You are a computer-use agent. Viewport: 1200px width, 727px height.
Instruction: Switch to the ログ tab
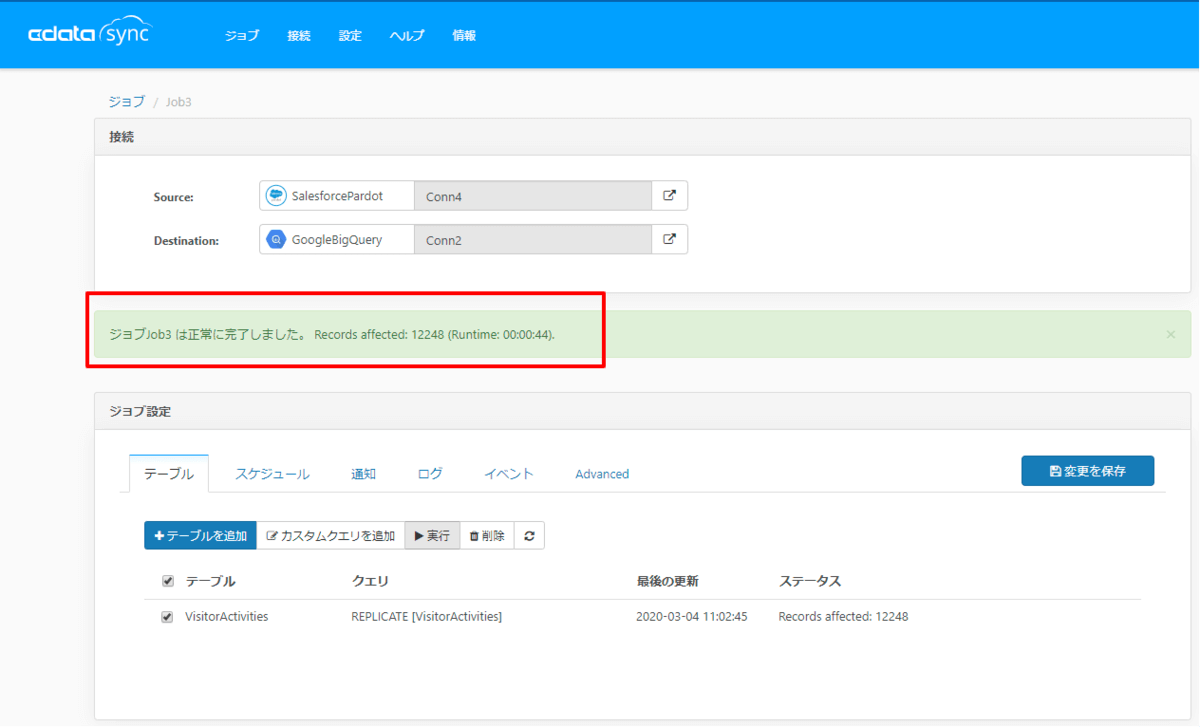point(430,474)
